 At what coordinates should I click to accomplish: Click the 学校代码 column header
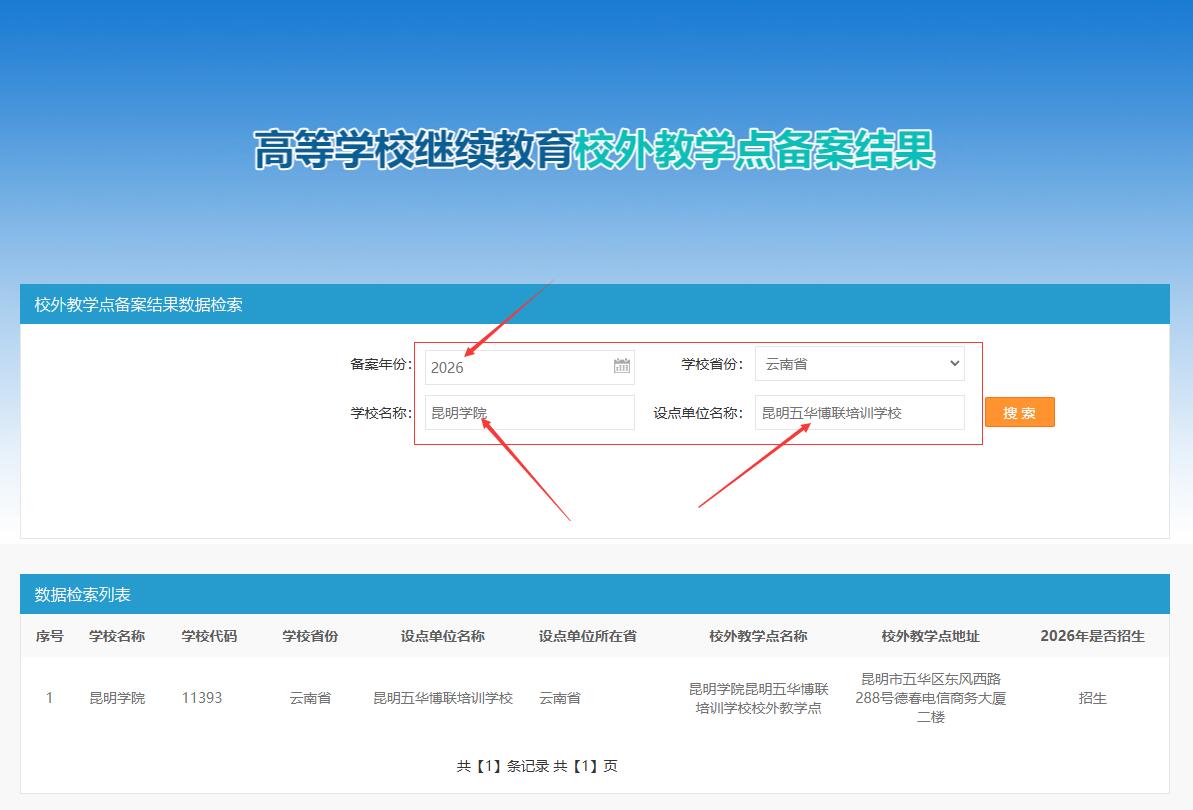(x=209, y=636)
